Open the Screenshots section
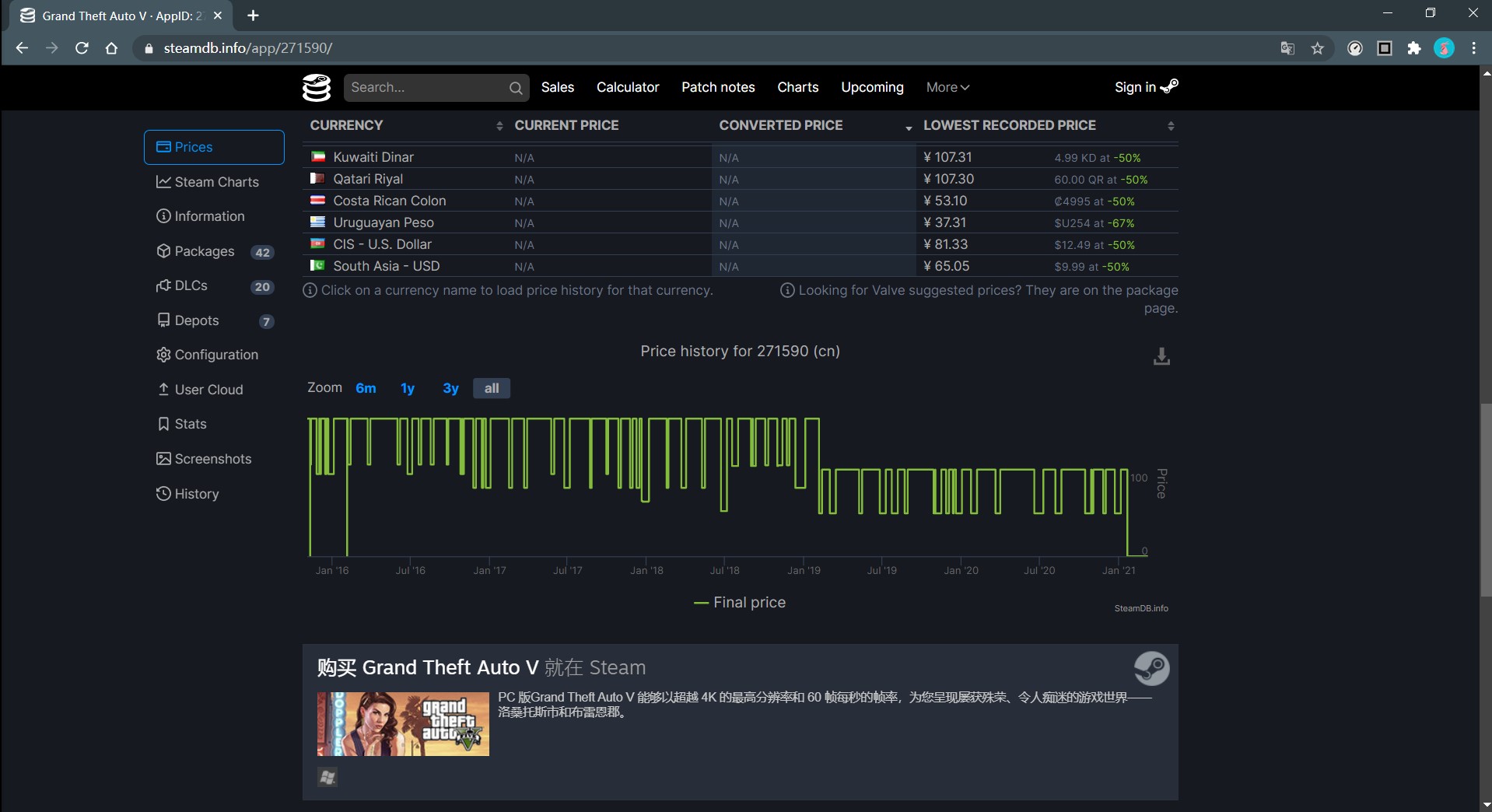1492x812 pixels. 214,459
